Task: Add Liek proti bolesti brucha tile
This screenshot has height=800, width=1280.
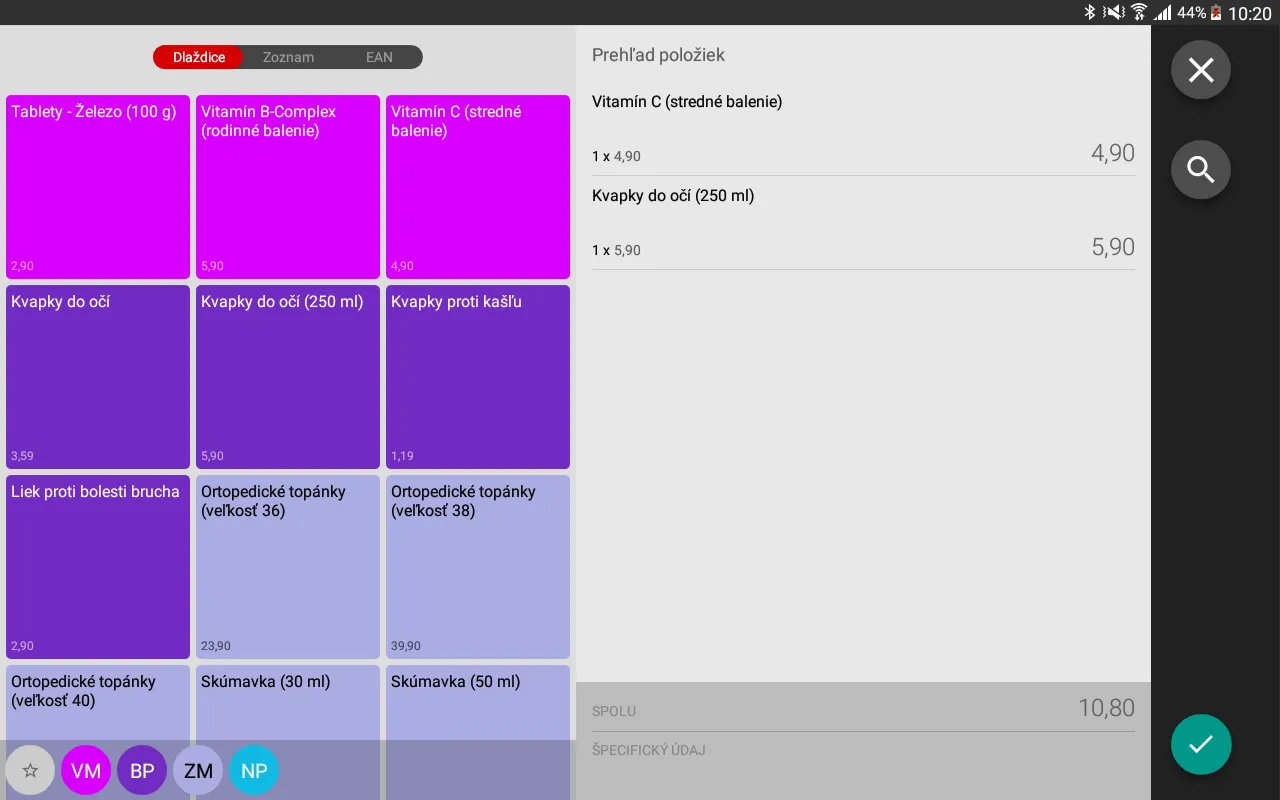Action: click(98, 567)
